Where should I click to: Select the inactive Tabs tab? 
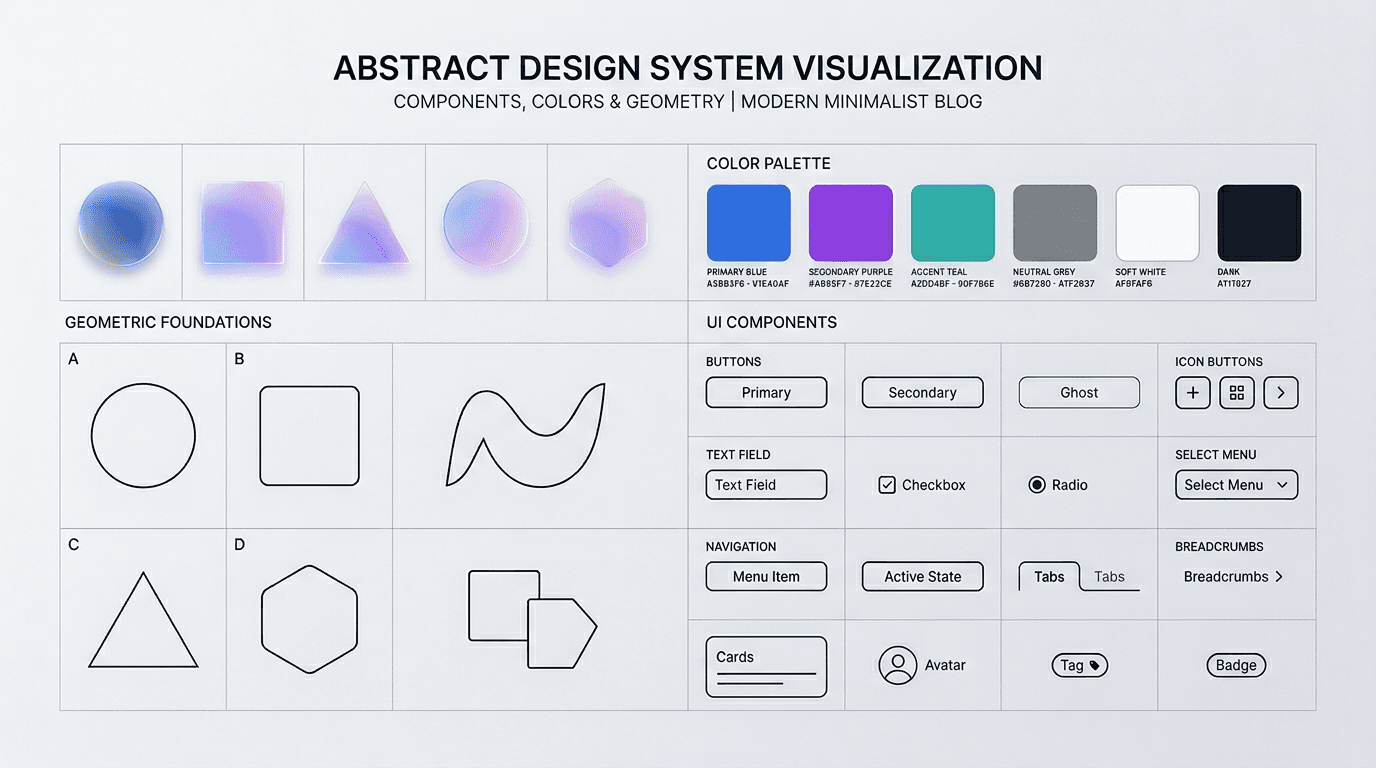click(1110, 576)
